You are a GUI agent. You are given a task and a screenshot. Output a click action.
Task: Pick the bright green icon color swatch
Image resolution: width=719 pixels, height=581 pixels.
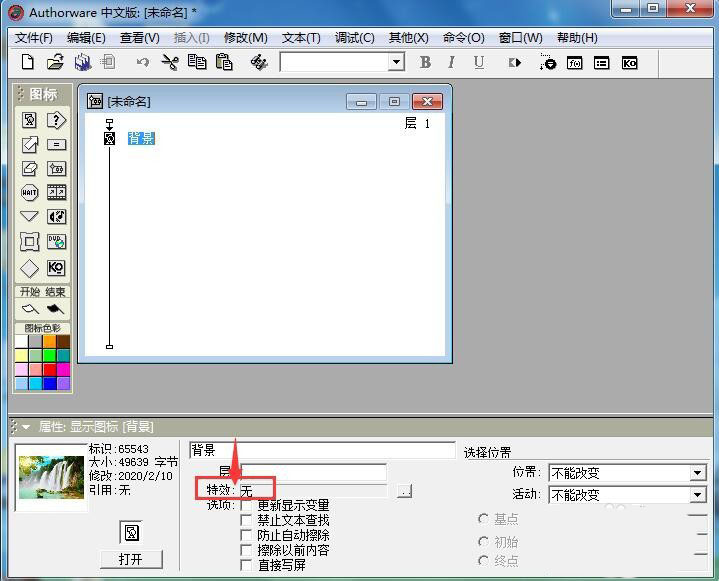point(49,355)
